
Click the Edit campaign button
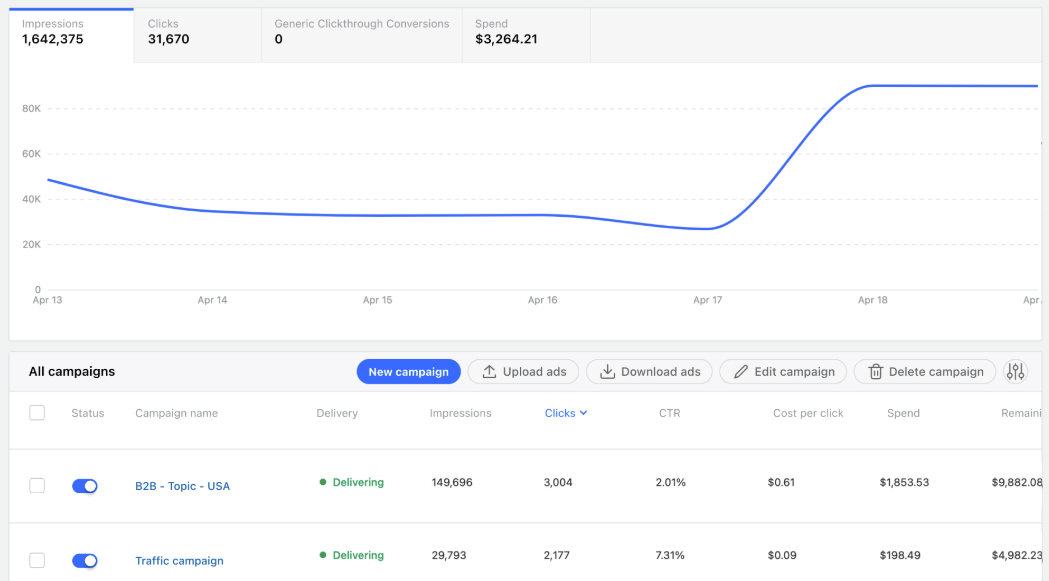coord(783,372)
